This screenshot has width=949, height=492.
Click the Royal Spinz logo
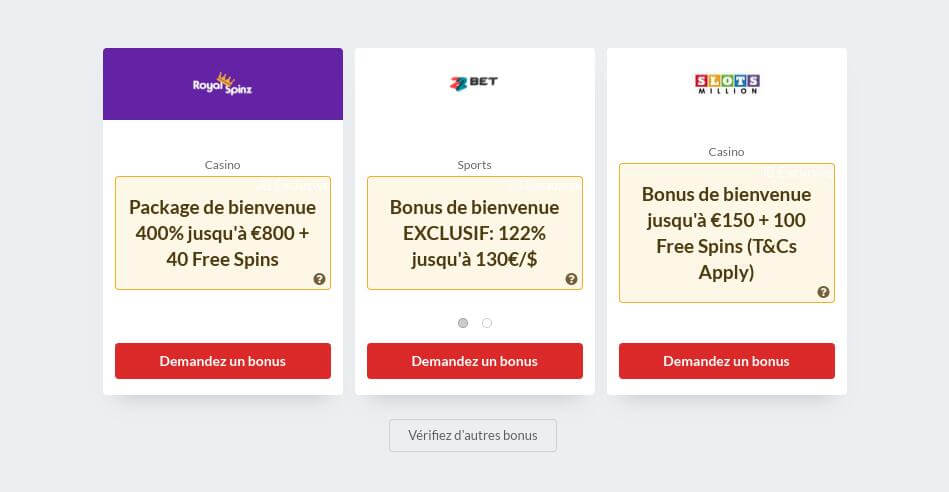pos(222,84)
